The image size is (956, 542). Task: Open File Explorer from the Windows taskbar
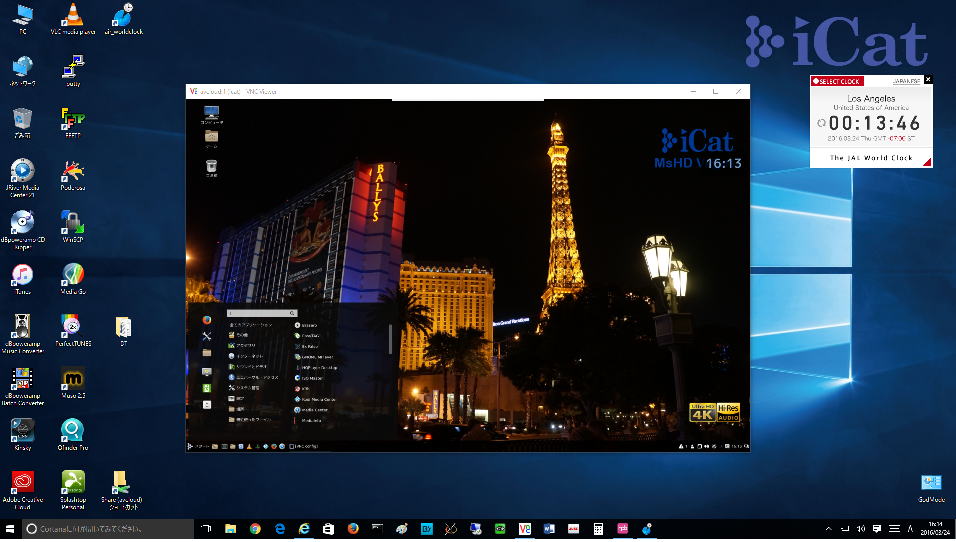click(230, 529)
